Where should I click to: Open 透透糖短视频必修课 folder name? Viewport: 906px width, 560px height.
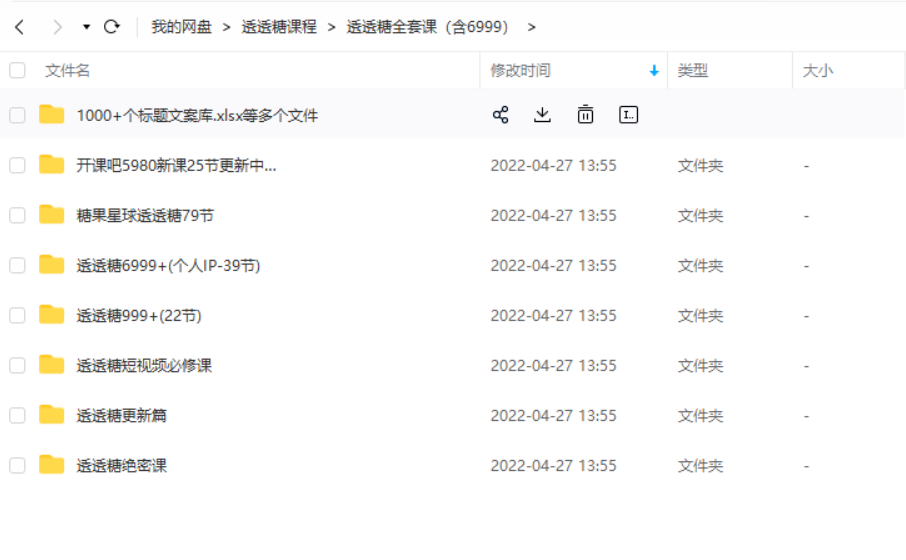[x=144, y=365]
